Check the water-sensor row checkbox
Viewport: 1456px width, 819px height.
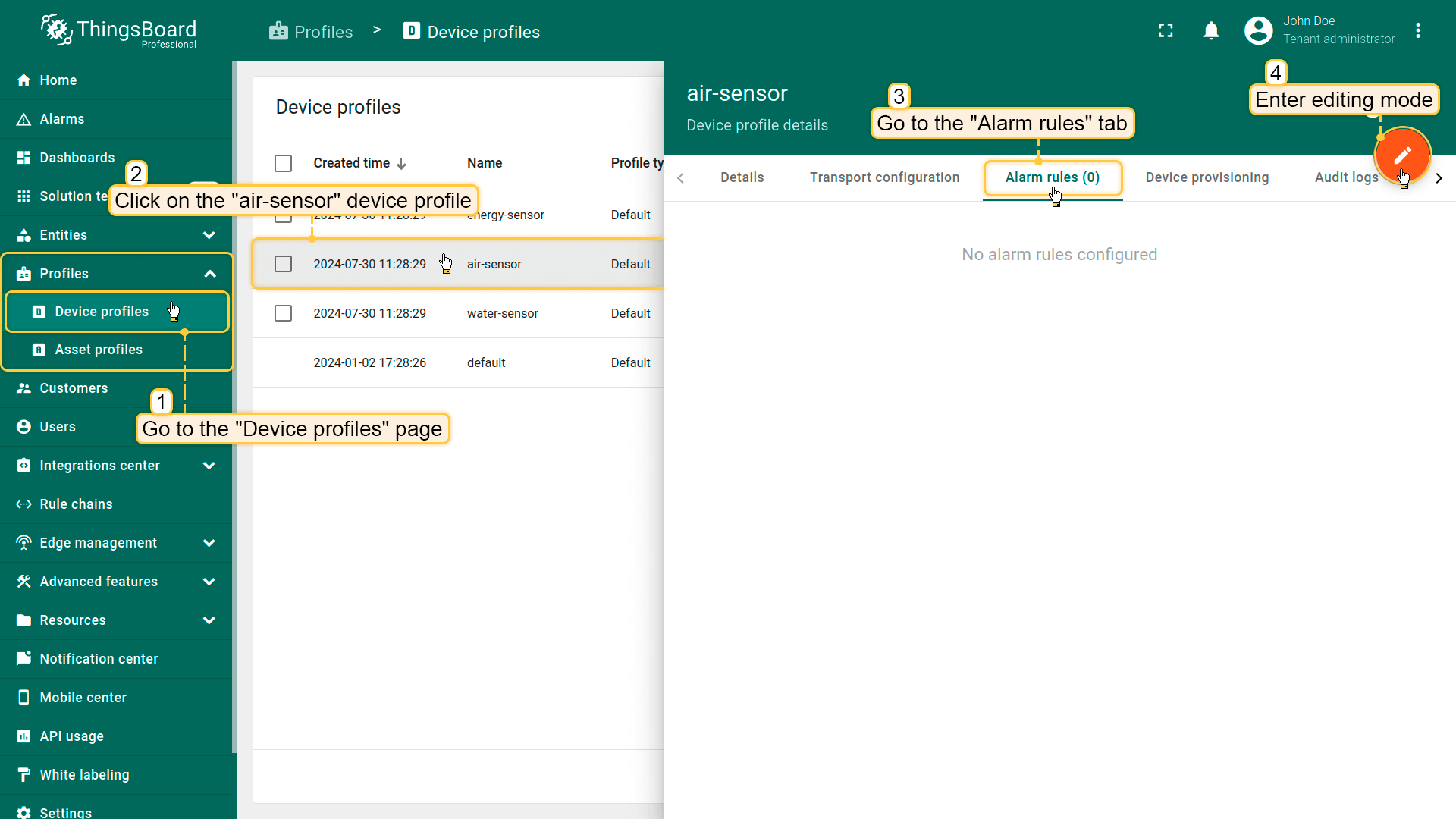(x=283, y=313)
